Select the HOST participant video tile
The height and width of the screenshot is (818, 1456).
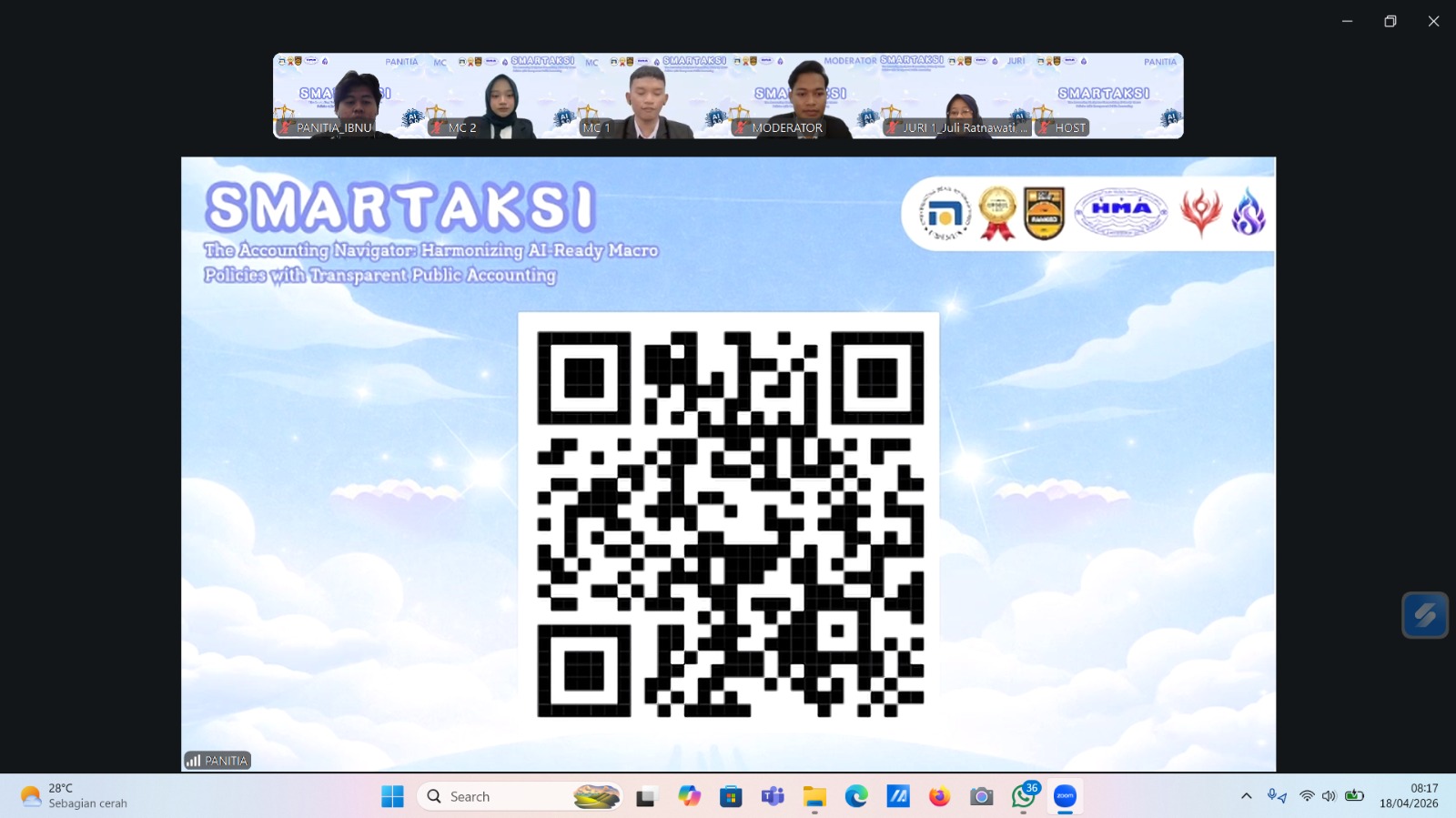(x=1108, y=96)
